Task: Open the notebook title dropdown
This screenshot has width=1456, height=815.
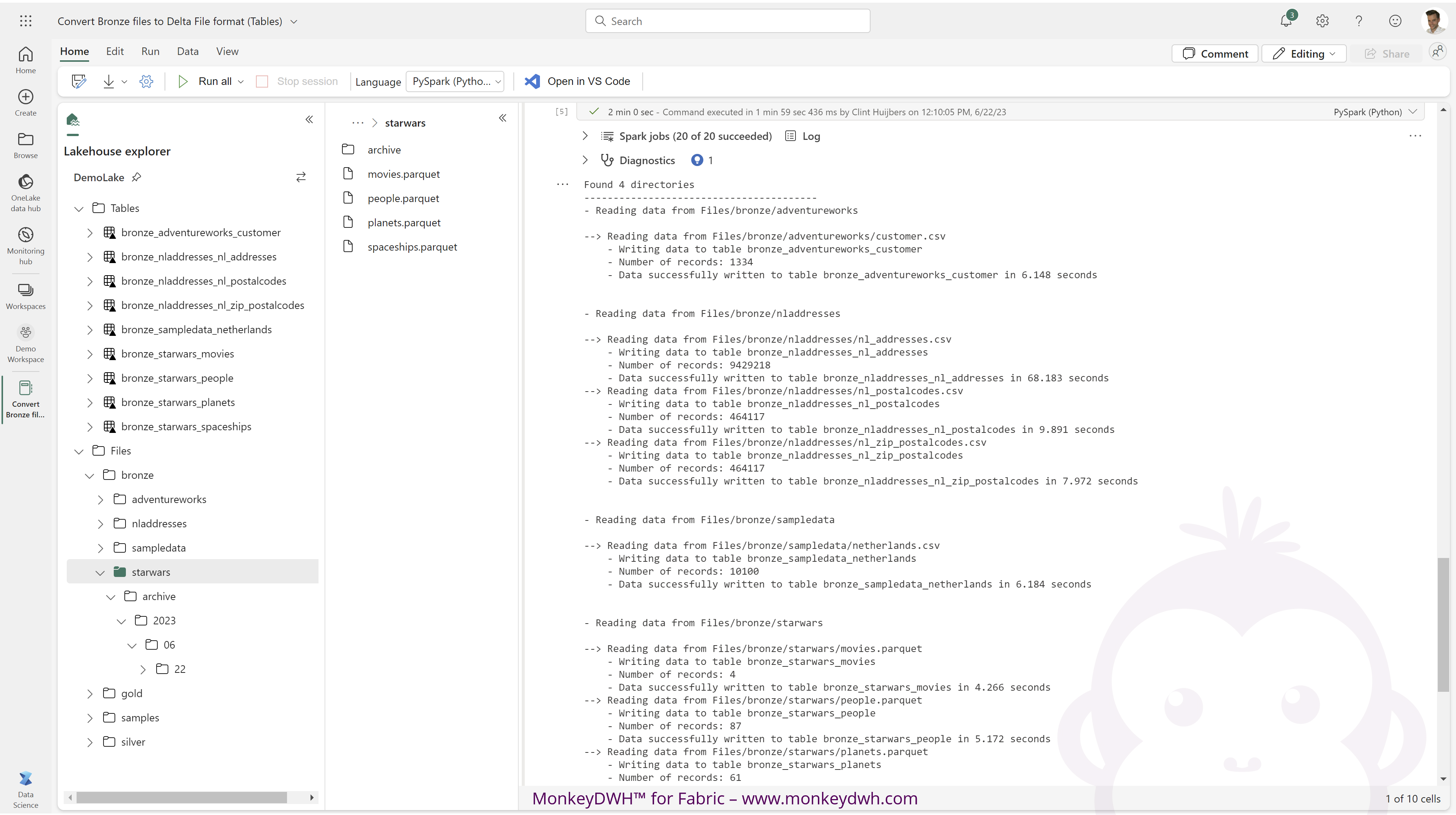Action: 294,22
